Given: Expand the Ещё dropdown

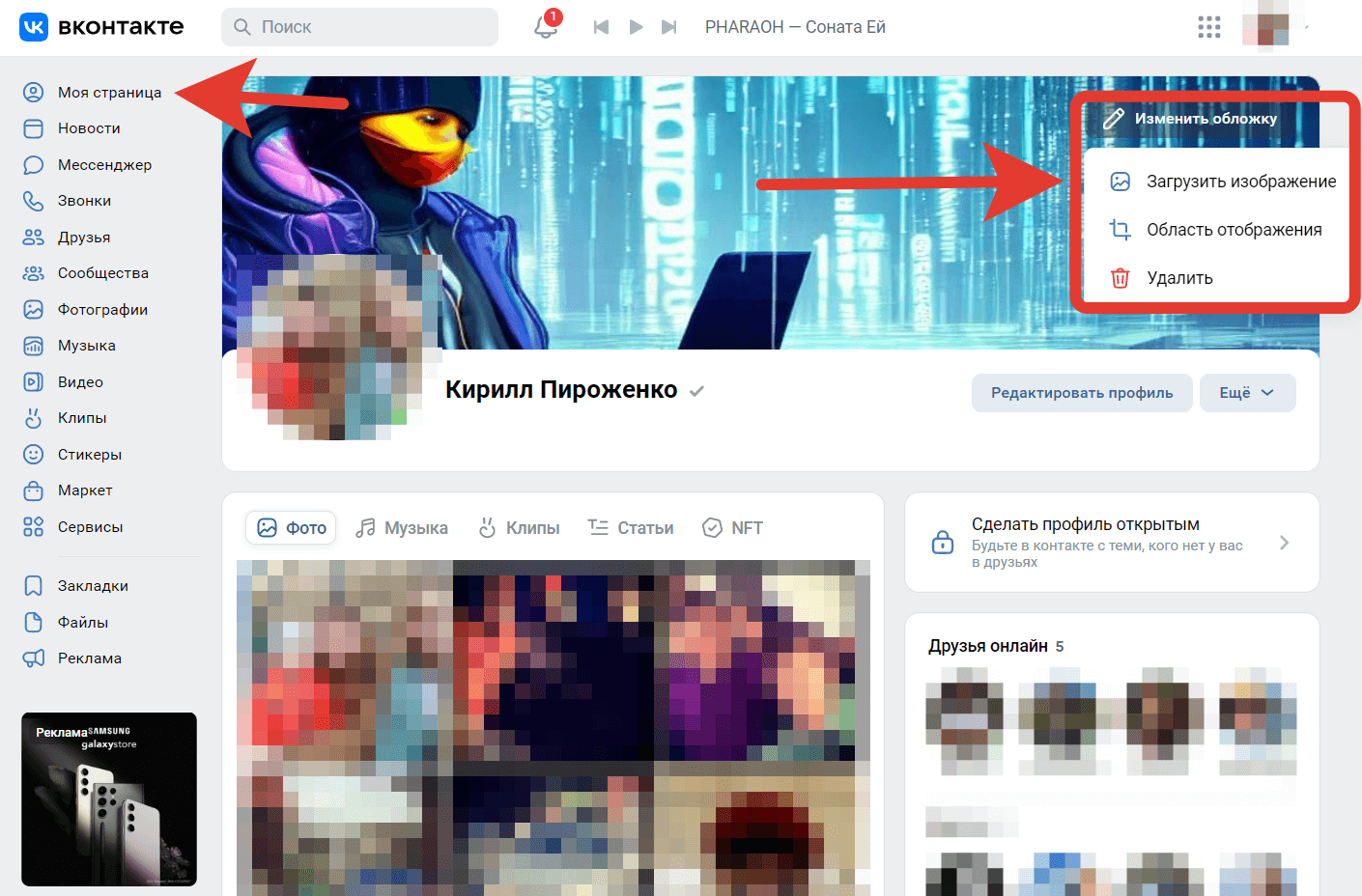Looking at the screenshot, I should click(1247, 393).
